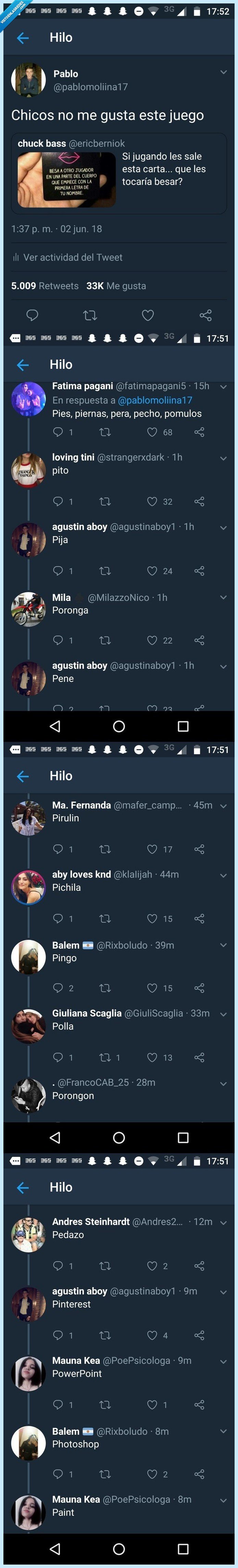Like Fatima pagani's reply
Screen dimensions: 238x1568
click(x=152, y=432)
